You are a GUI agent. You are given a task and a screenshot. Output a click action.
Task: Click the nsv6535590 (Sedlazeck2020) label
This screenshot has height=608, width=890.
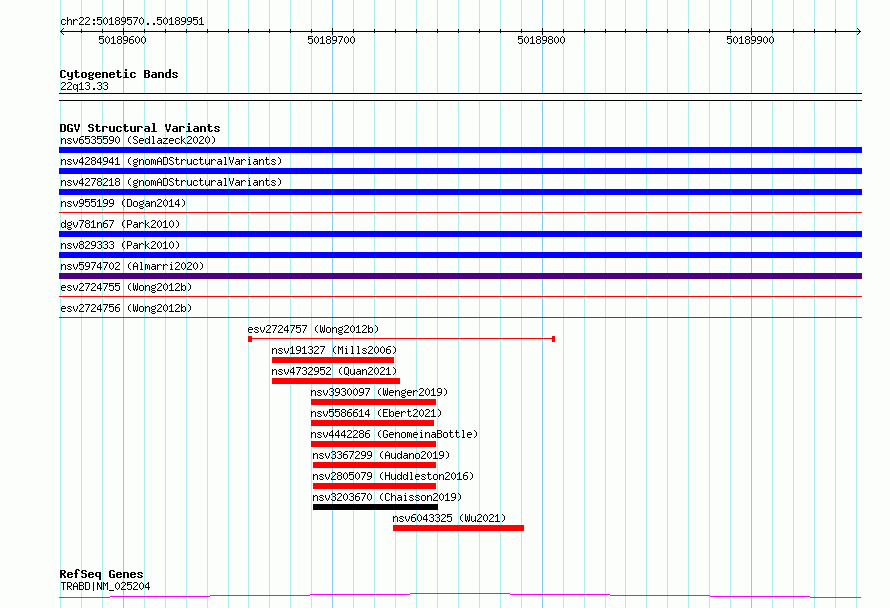138,140
